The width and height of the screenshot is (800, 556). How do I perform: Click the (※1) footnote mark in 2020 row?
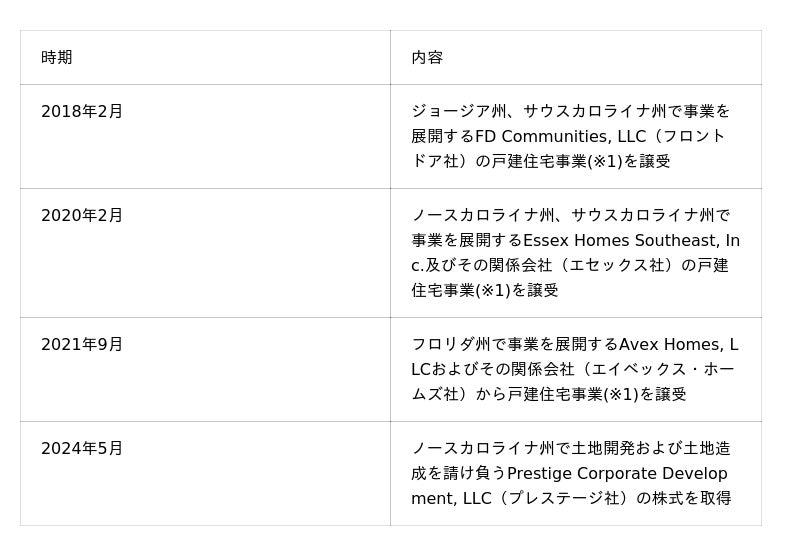(x=490, y=291)
